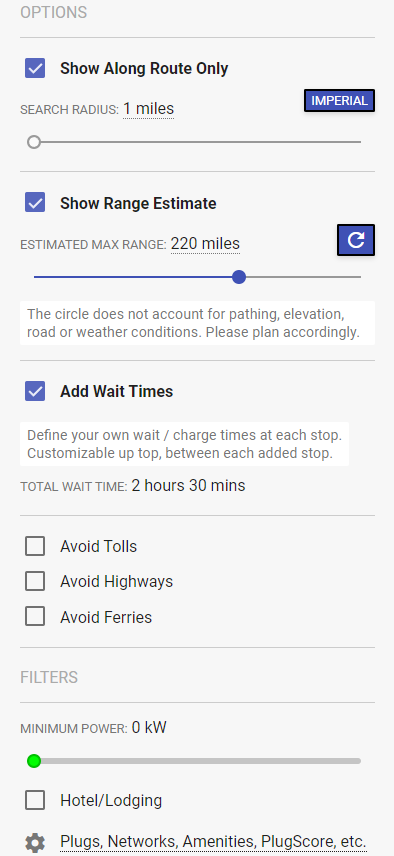Enable the Avoid Tolls checkbox
The height and width of the screenshot is (856, 394).
(x=35, y=546)
